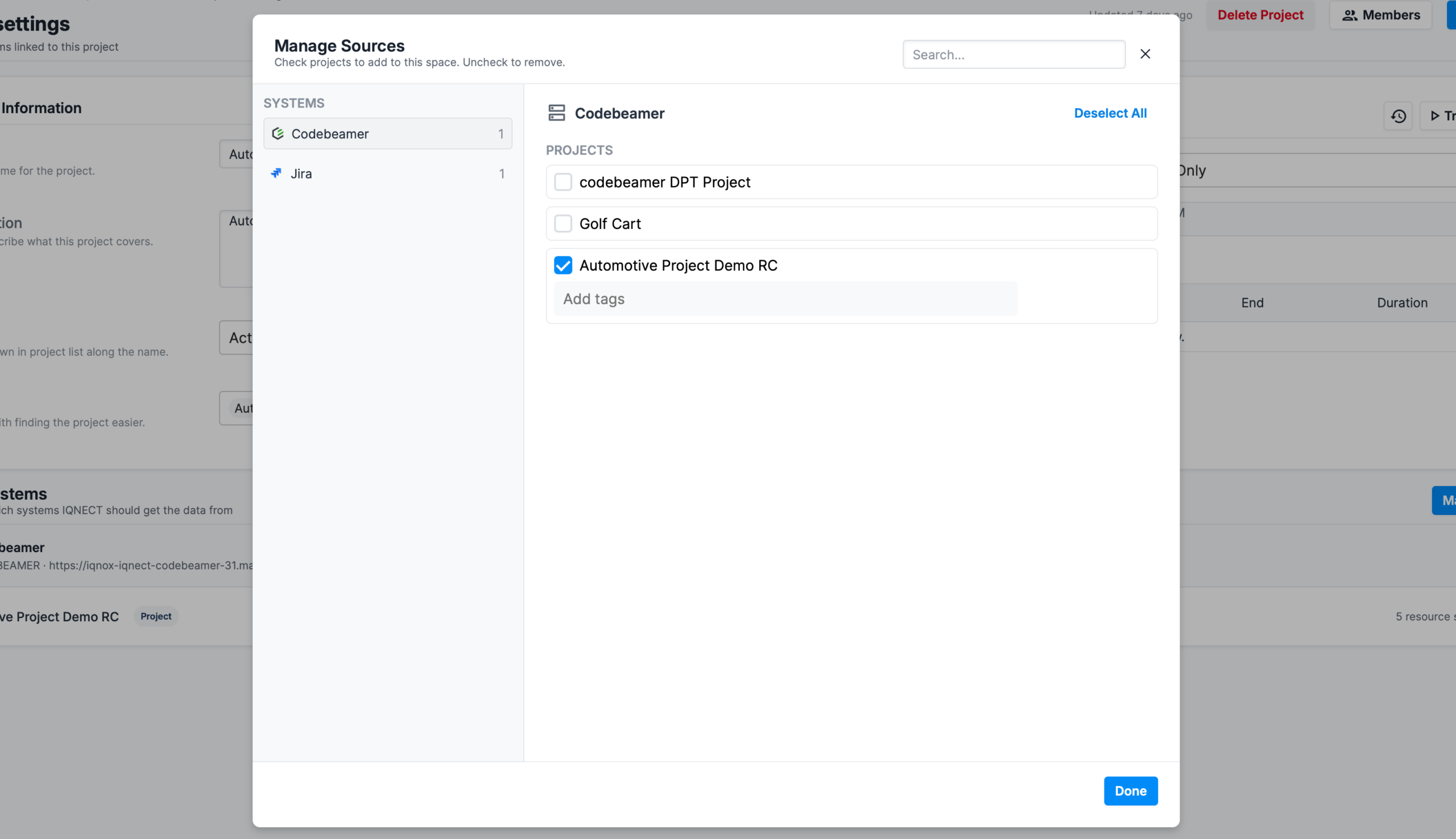This screenshot has width=1456, height=839.
Task: Click the Delete Project button
Action: coord(1260,15)
